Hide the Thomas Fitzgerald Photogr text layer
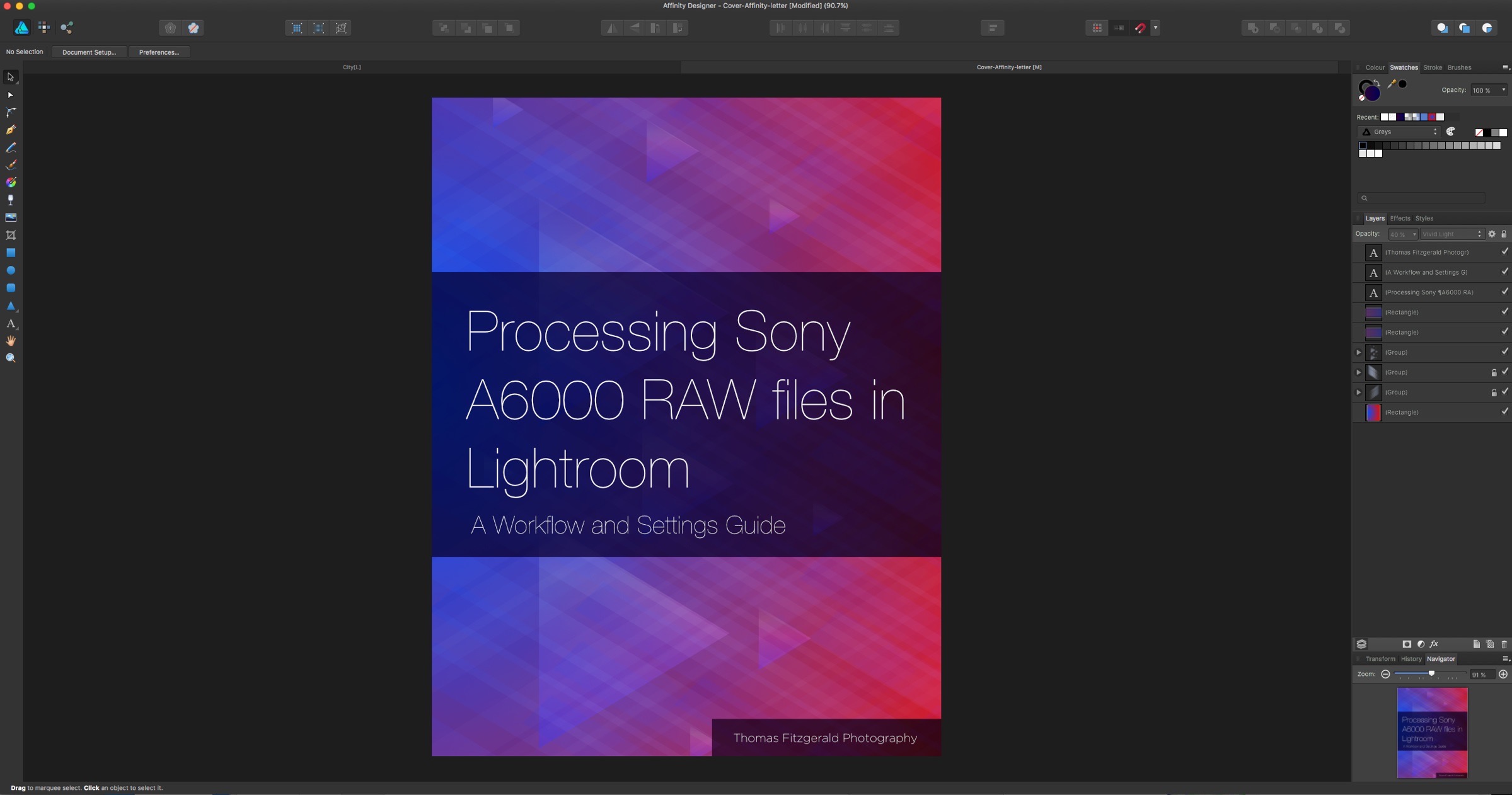This screenshot has height=795, width=1512. click(1504, 251)
